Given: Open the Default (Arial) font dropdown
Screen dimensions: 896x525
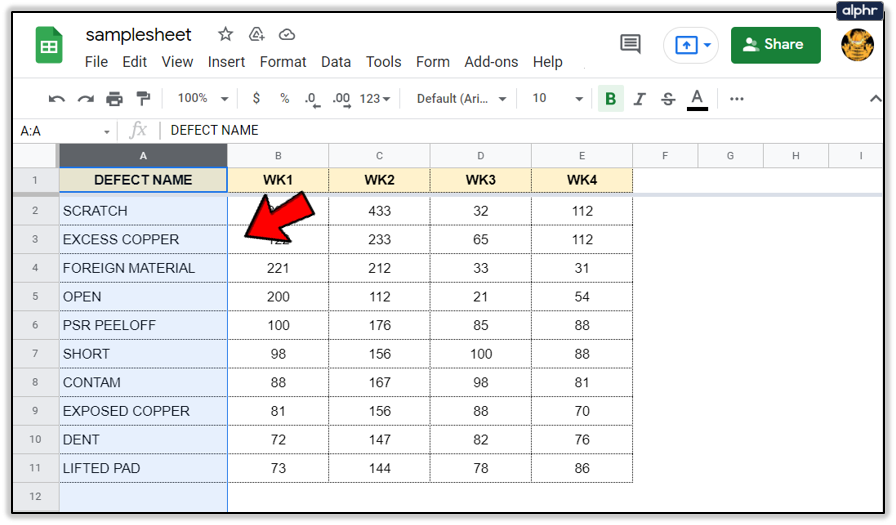Looking at the screenshot, I should point(461,99).
